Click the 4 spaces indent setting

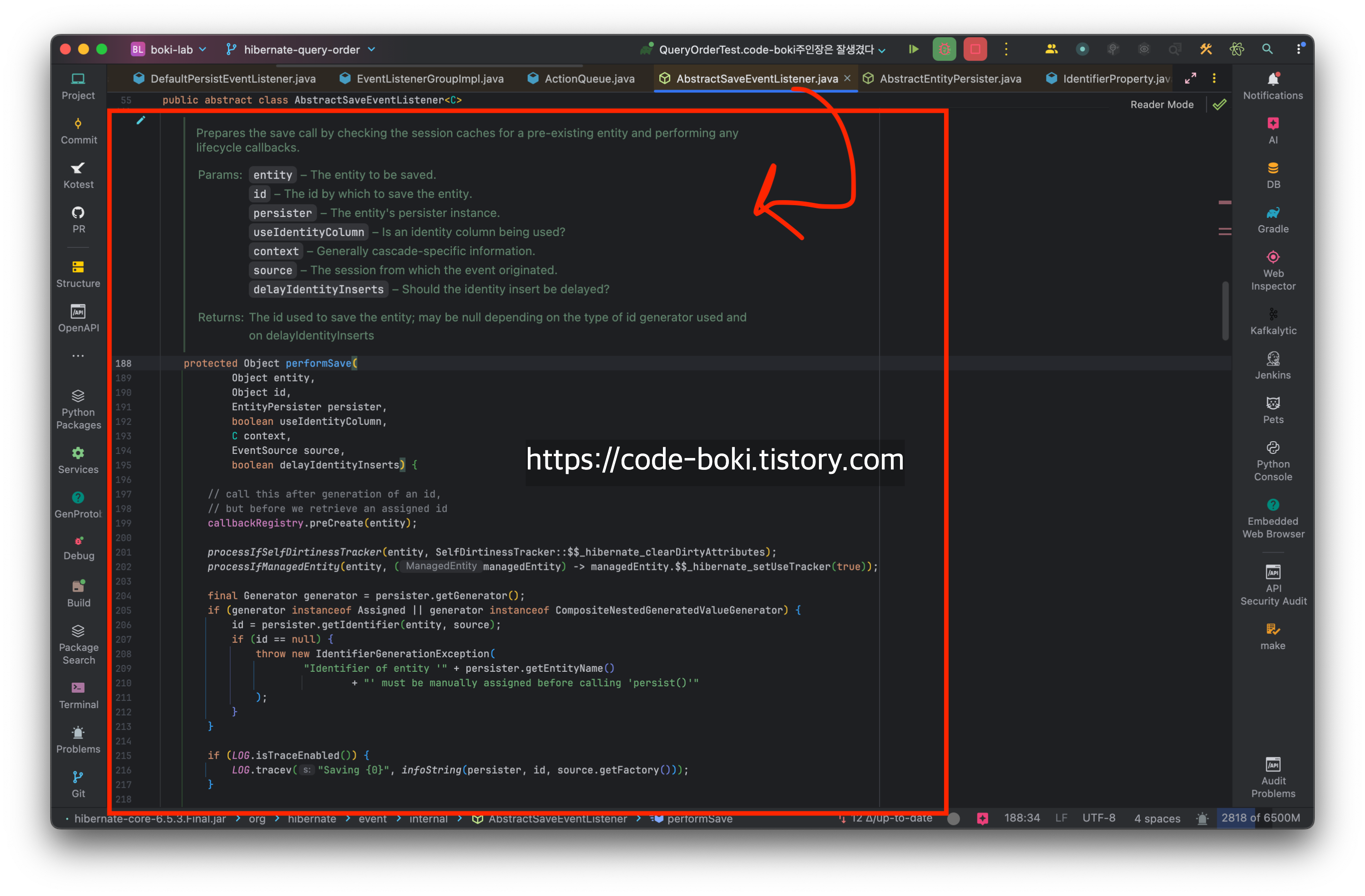1157,818
